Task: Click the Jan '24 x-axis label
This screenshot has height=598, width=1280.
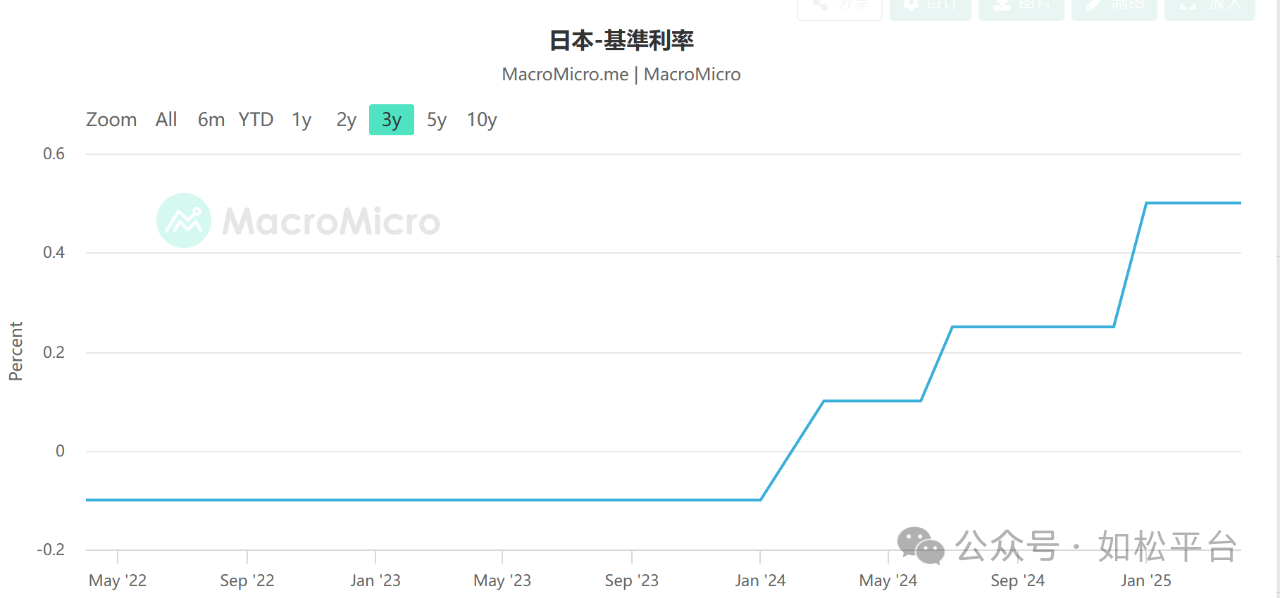Action: coord(760,580)
